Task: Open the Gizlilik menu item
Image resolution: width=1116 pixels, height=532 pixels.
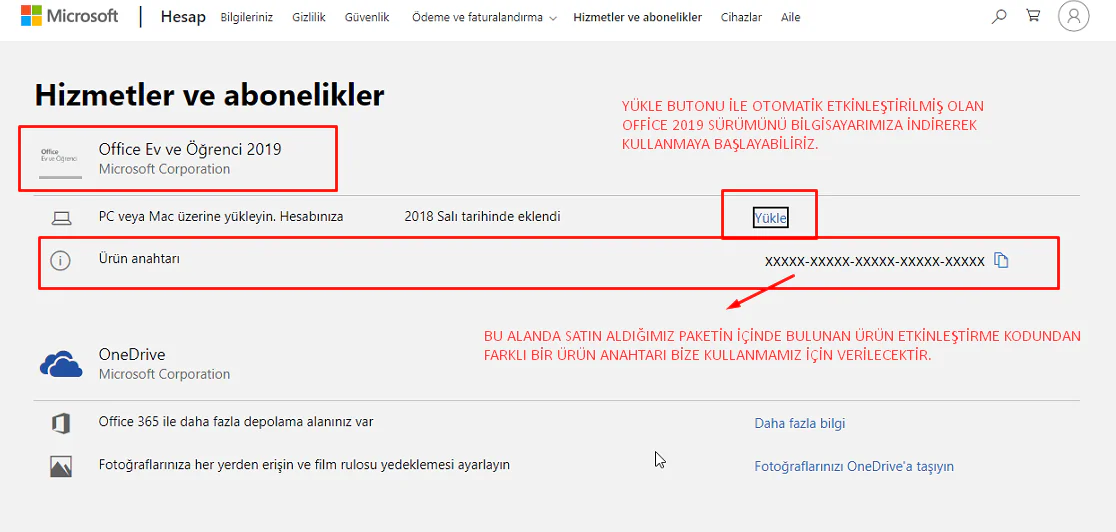Action: pyautogui.click(x=309, y=17)
